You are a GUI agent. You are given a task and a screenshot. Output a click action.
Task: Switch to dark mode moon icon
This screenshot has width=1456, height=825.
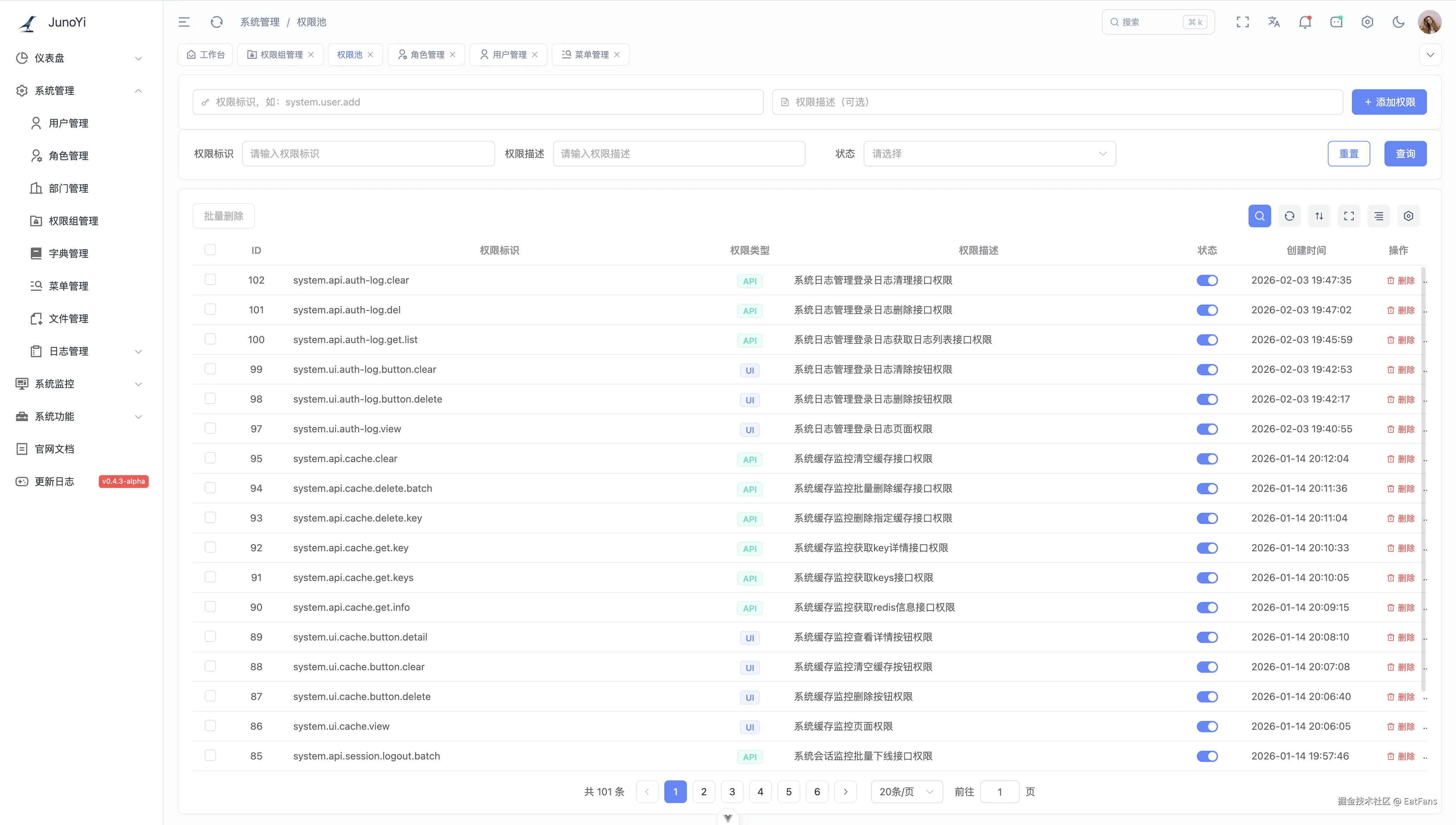[x=1398, y=22]
